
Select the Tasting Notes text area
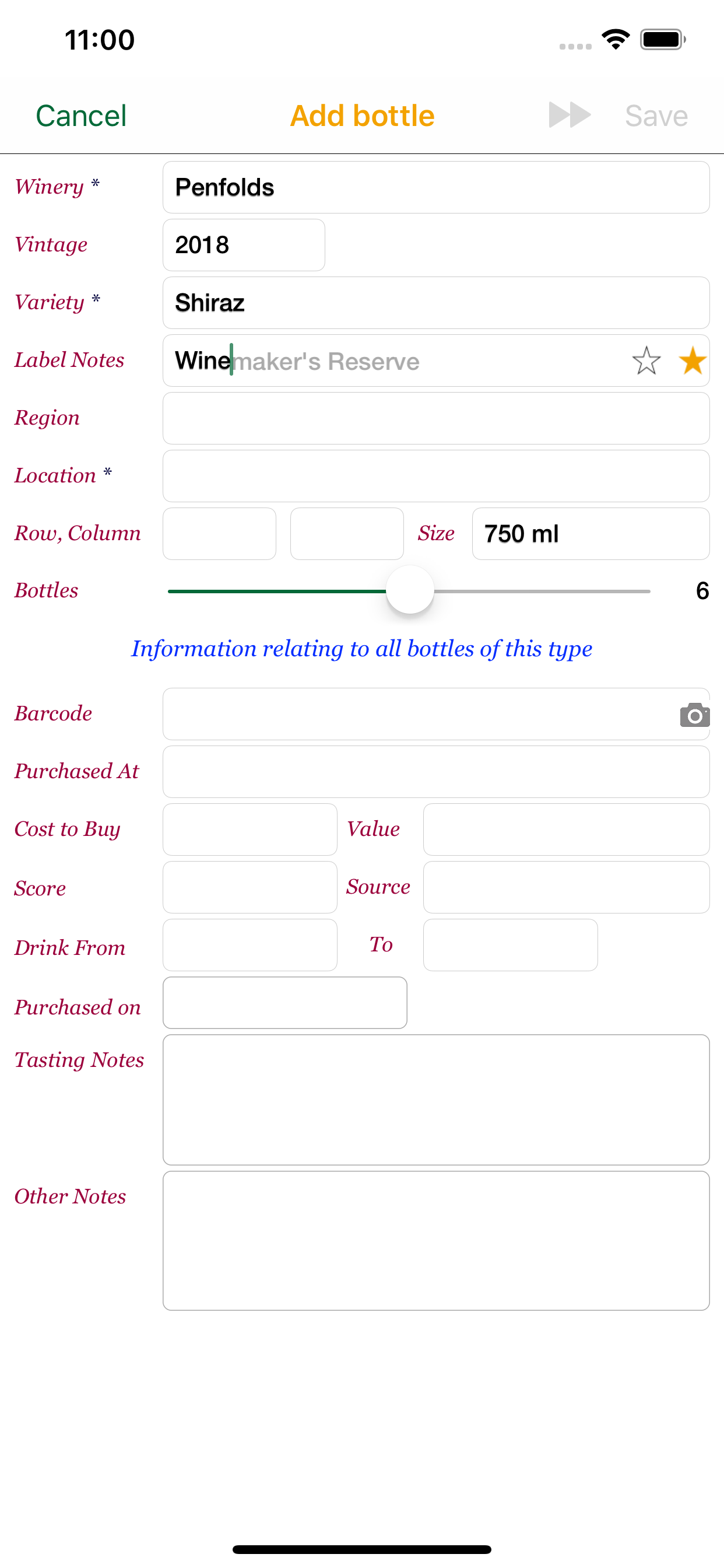point(435,1100)
